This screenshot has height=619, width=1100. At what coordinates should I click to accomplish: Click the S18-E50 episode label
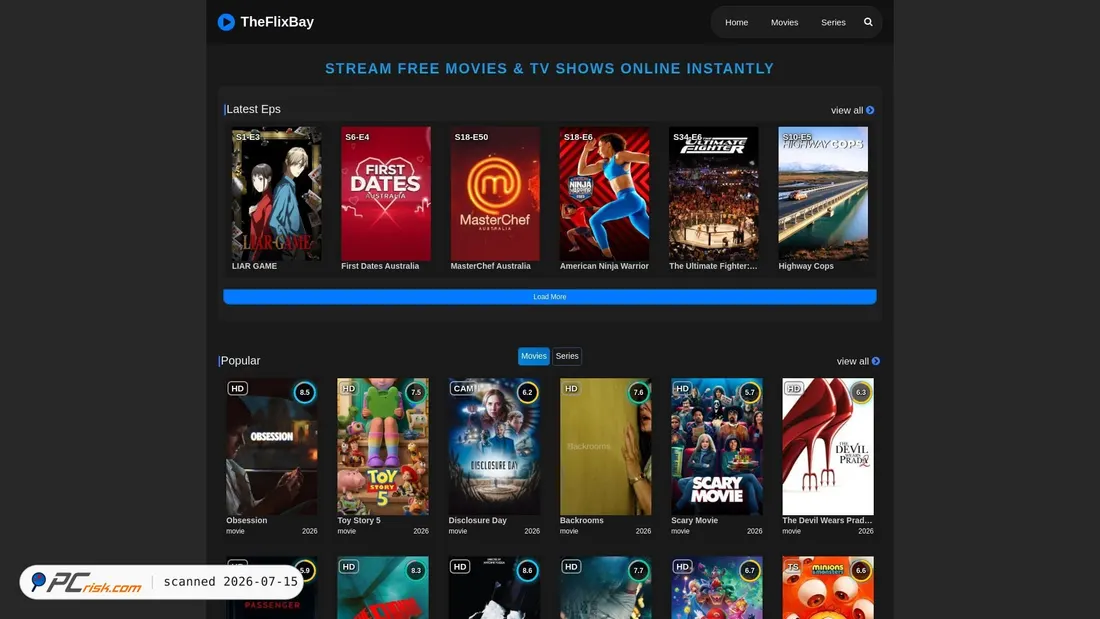tap(471, 137)
